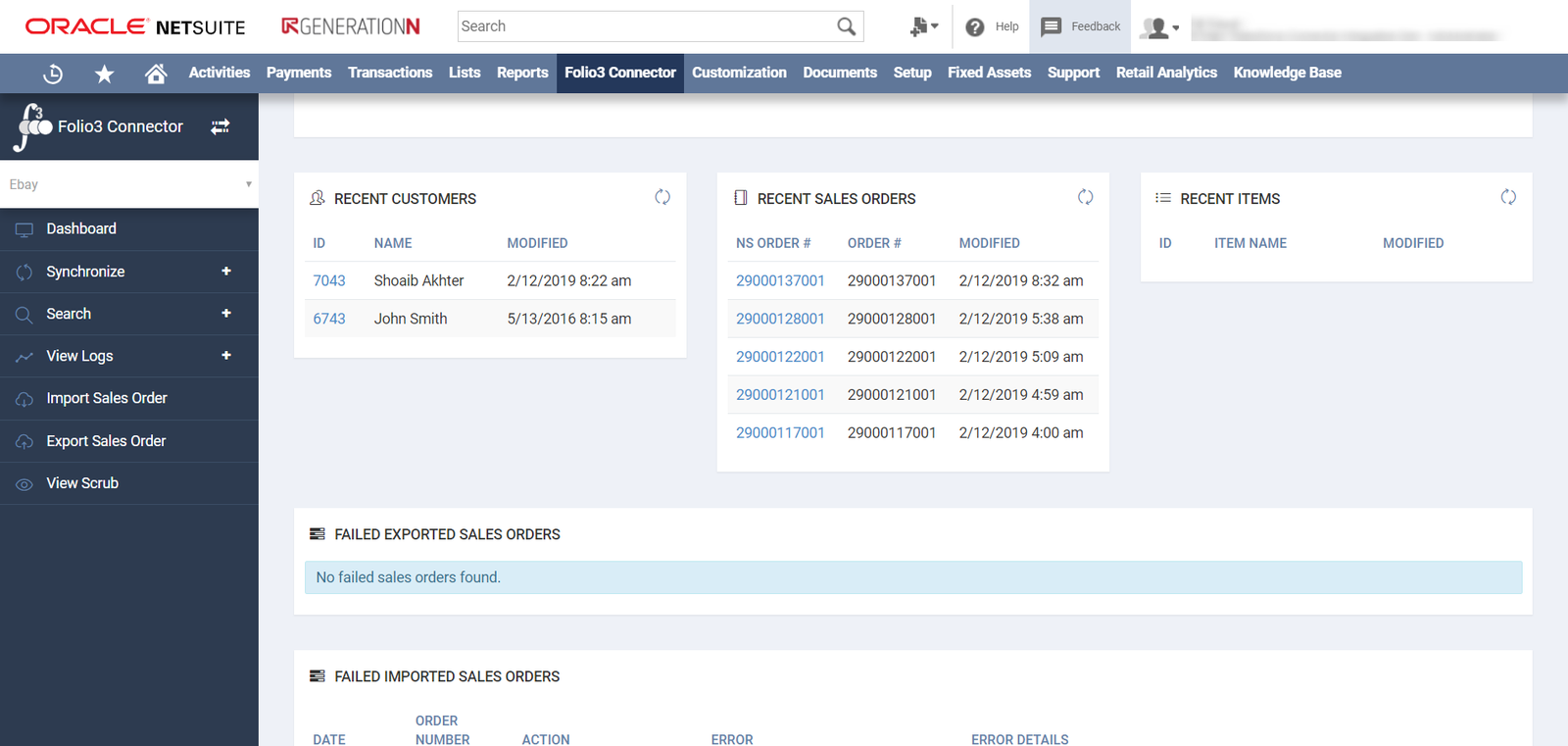The height and width of the screenshot is (746, 1568).
Task: Open the Ebay store selector dropdown
Action: 129,184
